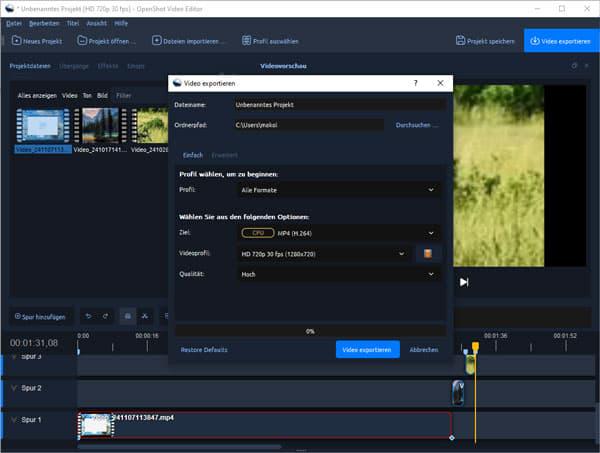600x453 pixels.
Task: Click the jump to end playback button
Action: click(464, 282)
